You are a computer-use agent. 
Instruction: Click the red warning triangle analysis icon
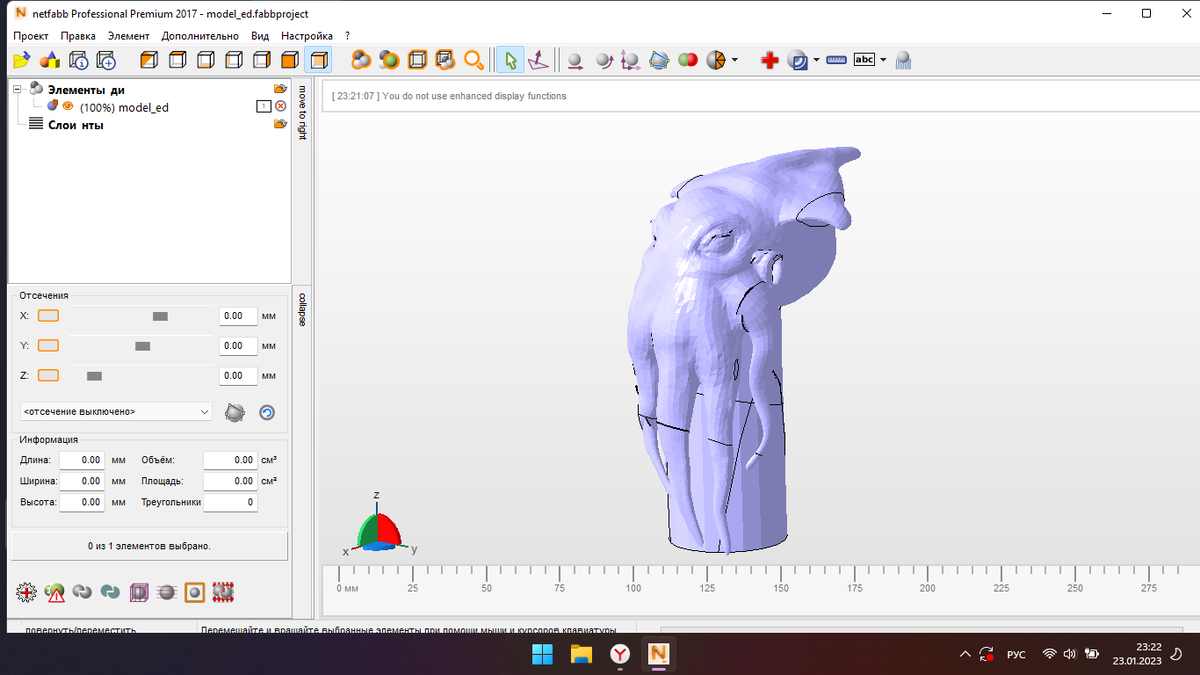(x=55, y=592)
